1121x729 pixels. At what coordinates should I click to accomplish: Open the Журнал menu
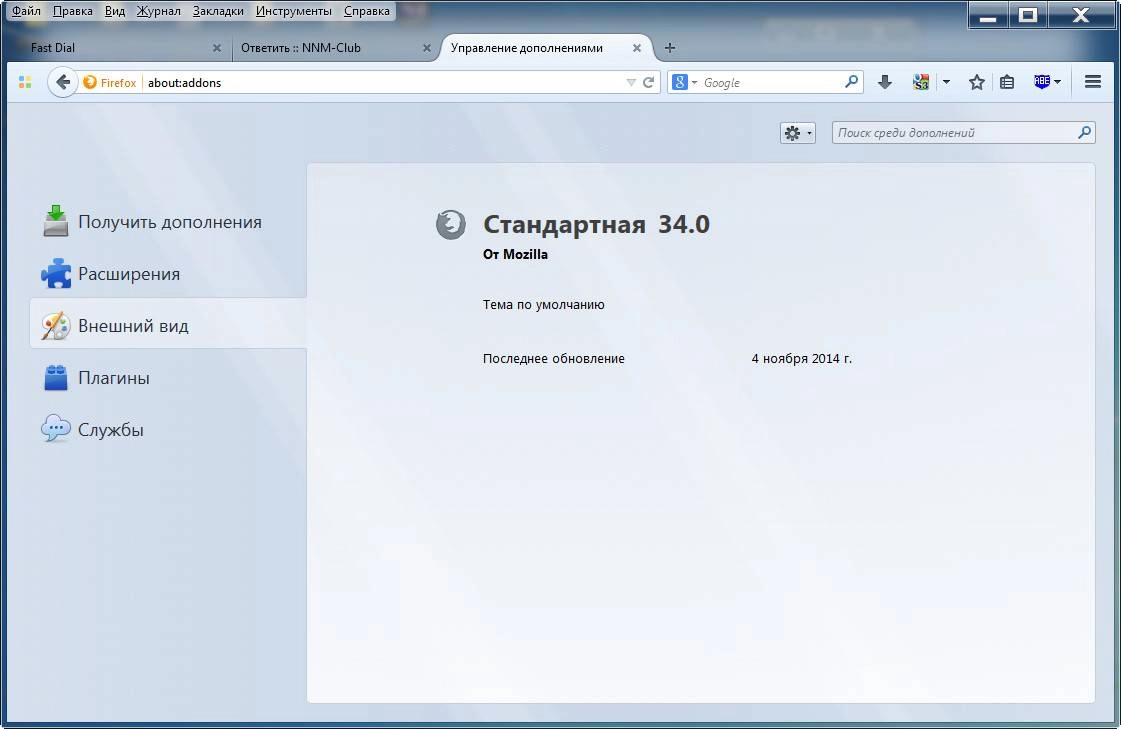point(159,11)
